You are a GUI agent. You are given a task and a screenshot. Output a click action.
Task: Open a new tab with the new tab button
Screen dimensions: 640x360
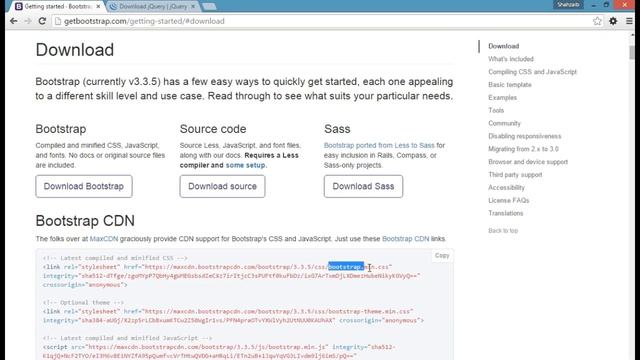209,7
